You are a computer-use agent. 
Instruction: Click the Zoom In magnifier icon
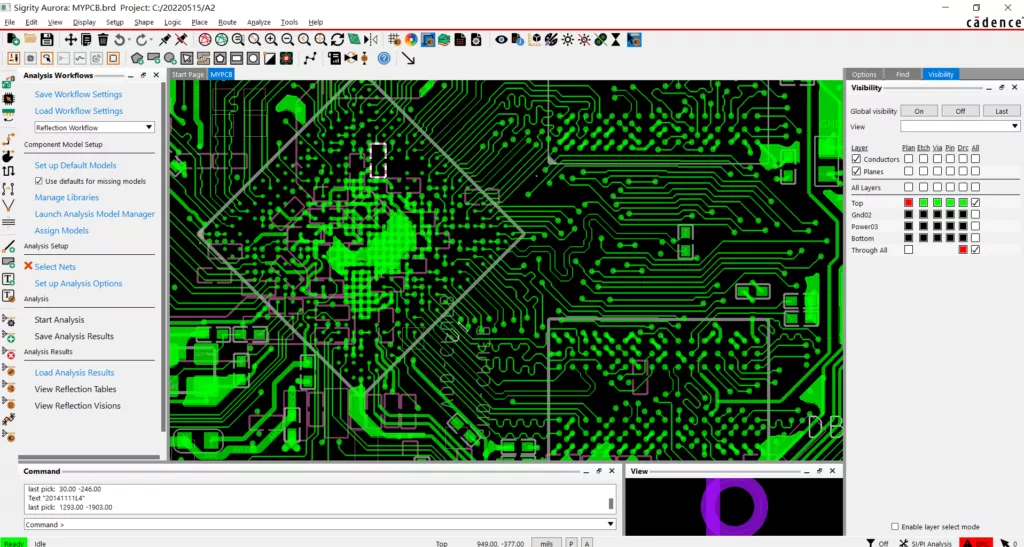(271, 40)
